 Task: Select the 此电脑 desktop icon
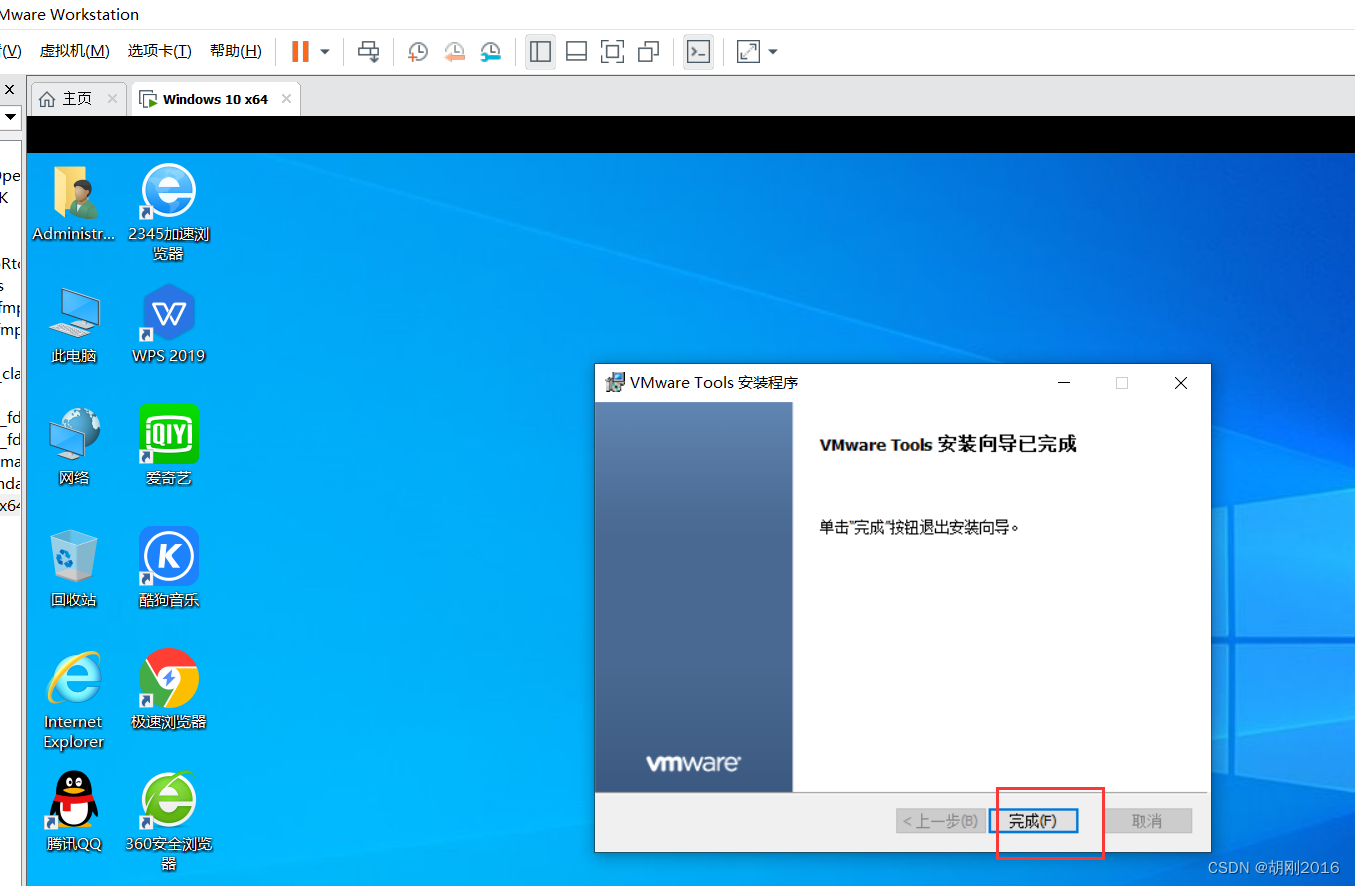[74, 326]
